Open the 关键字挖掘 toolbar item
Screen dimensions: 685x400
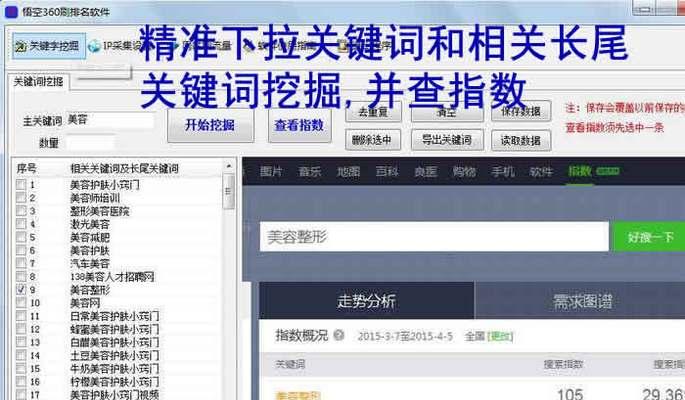point(48,46)
